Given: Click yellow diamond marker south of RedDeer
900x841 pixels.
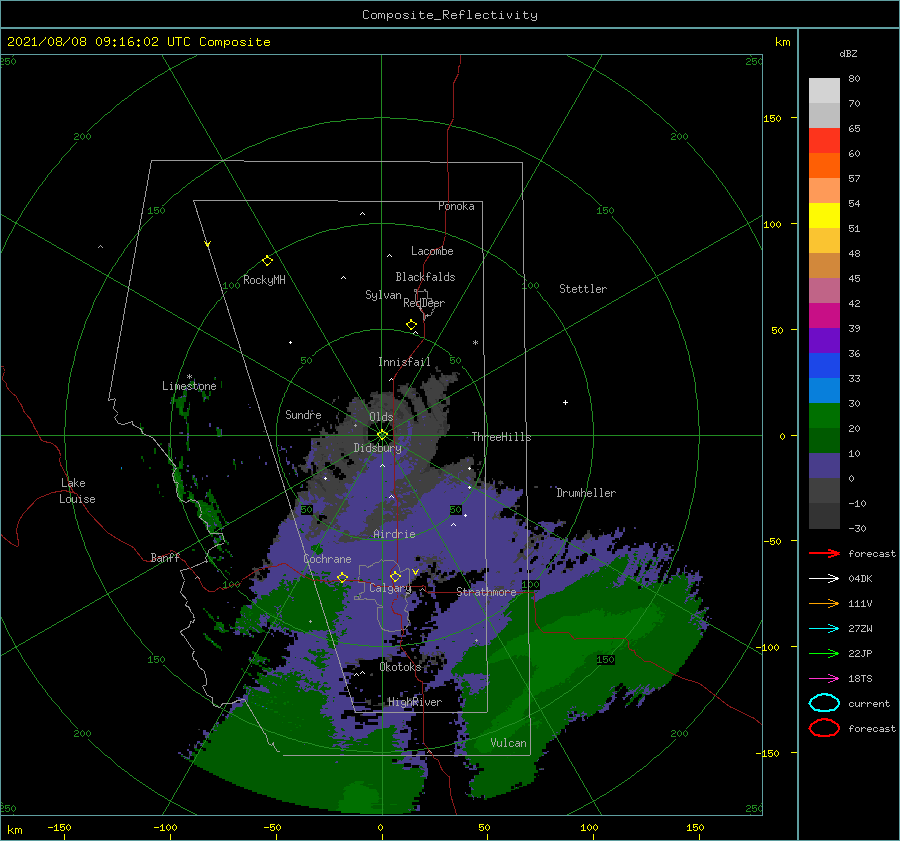Looking at the screenshot, I should (x=411, y=324).
